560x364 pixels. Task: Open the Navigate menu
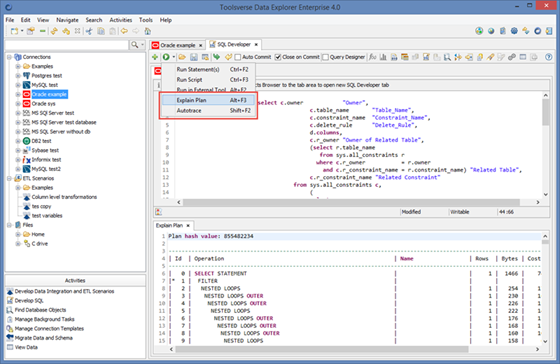tap(67, 20)
